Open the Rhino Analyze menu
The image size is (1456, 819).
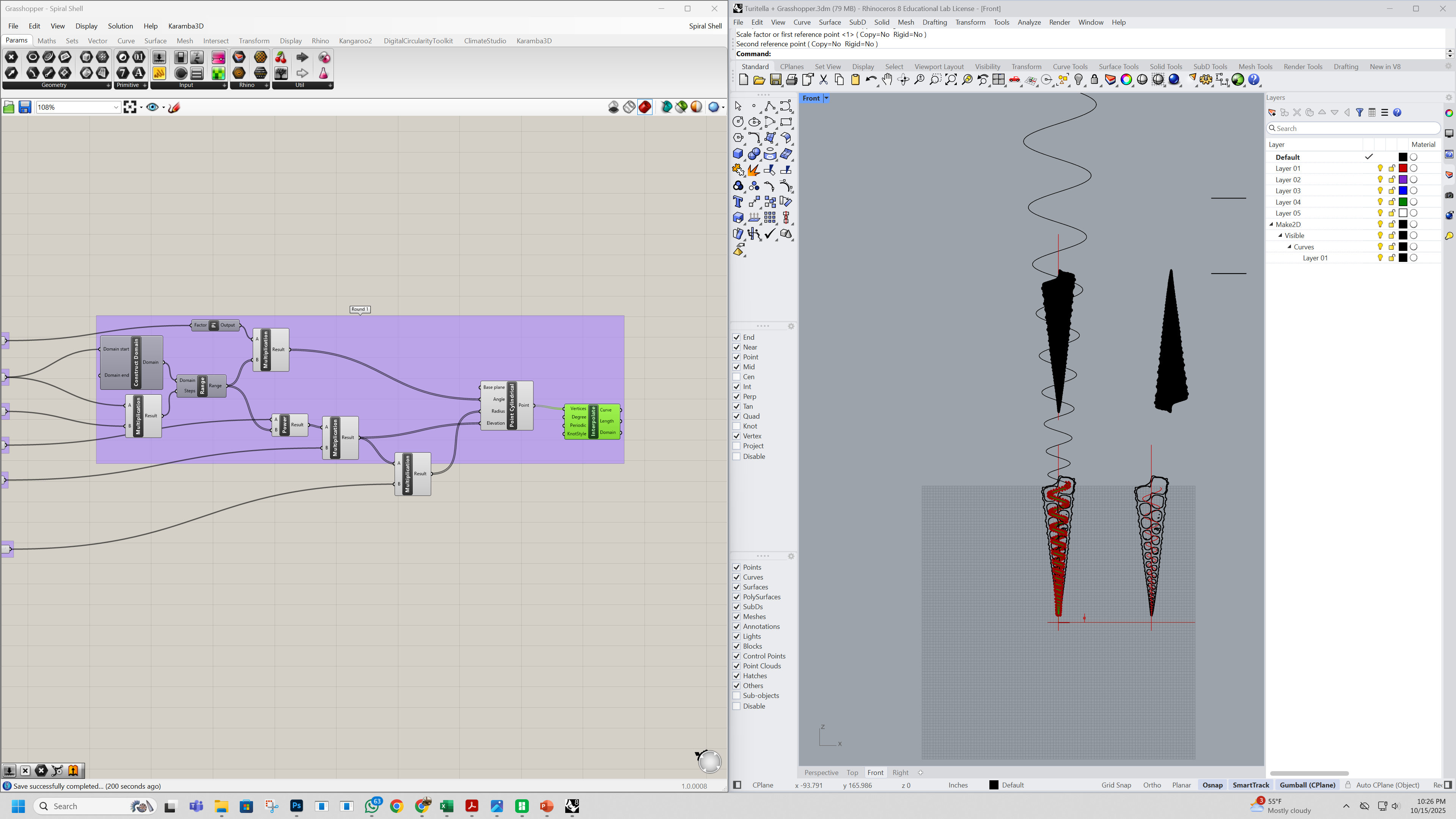pos(1029,22)
